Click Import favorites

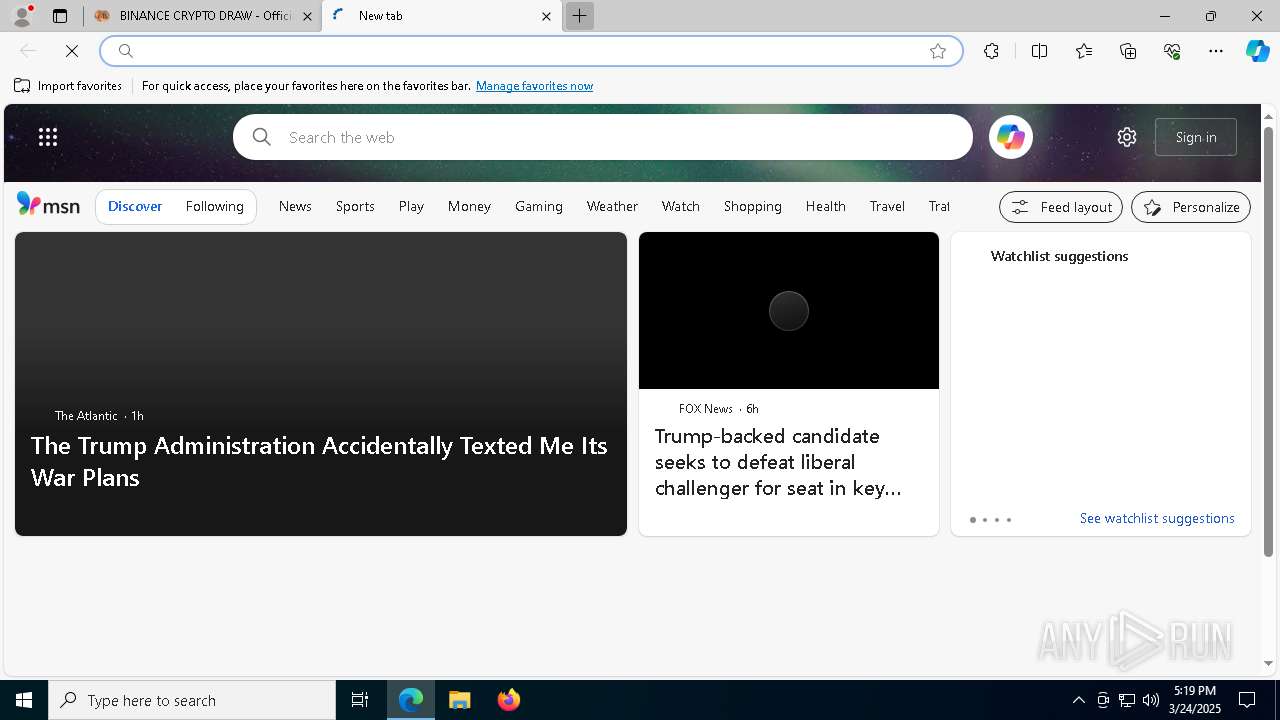68,86
